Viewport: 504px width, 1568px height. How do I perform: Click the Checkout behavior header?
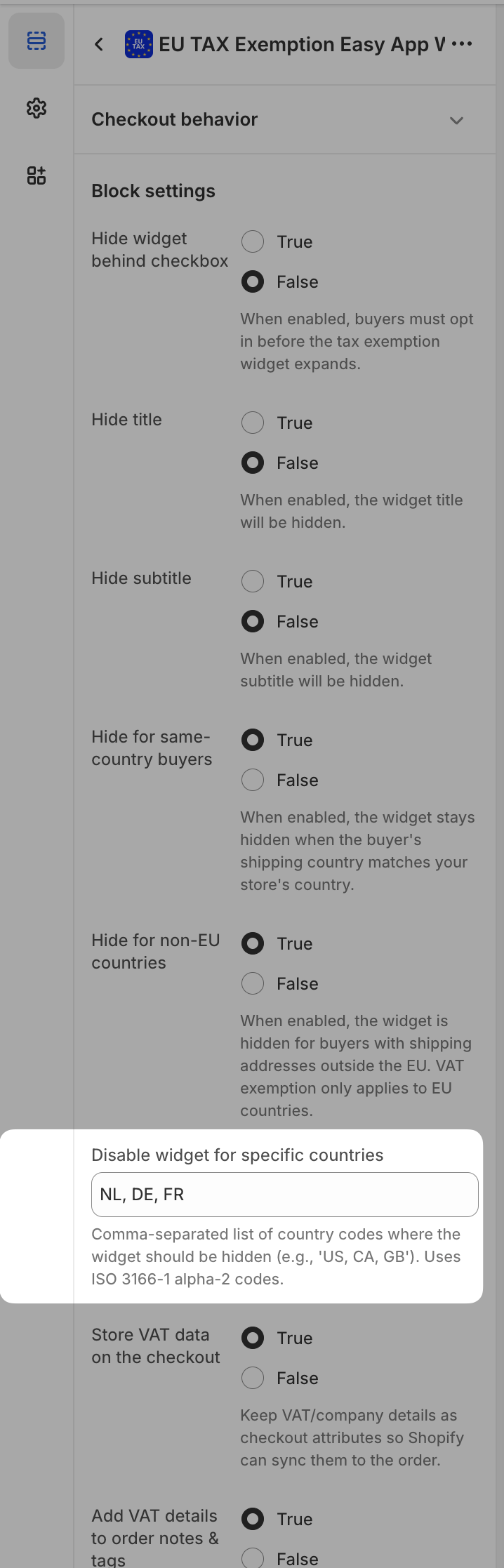pyautogui.click(x=175, y=119)
